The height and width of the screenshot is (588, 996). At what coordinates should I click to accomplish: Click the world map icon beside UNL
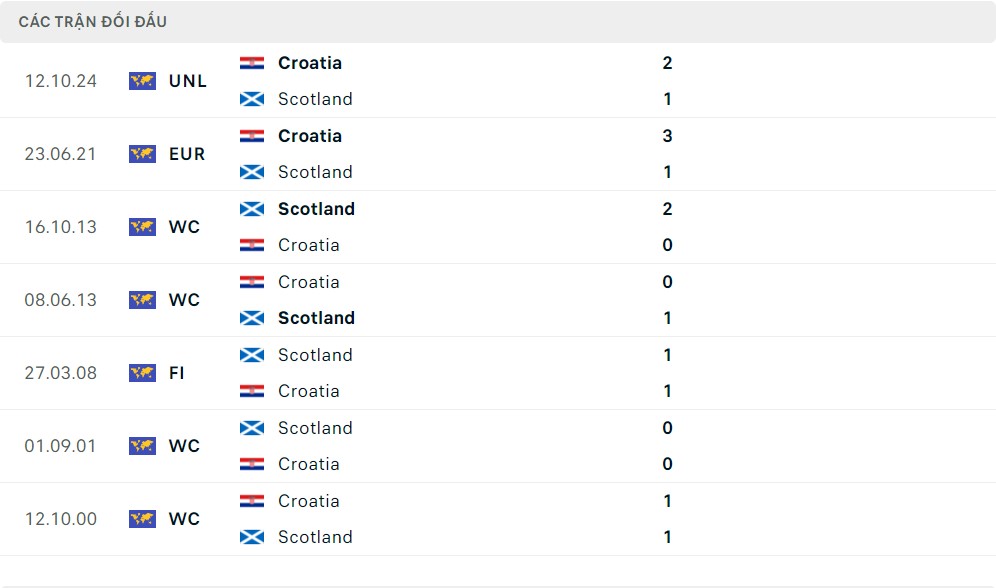pos(142,81)
